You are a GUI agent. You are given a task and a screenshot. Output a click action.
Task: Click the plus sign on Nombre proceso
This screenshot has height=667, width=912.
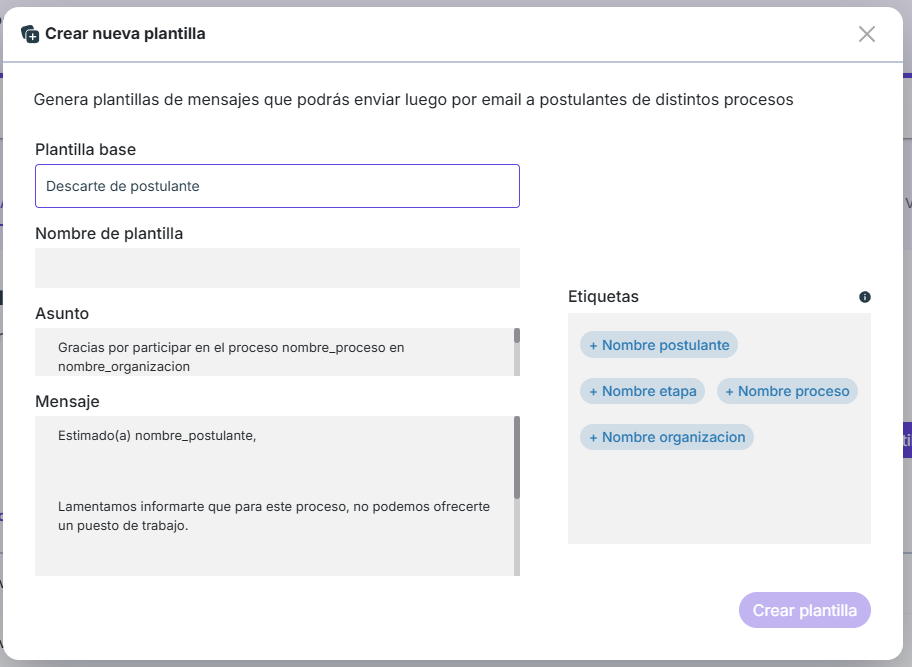click(x=729, y=392)
